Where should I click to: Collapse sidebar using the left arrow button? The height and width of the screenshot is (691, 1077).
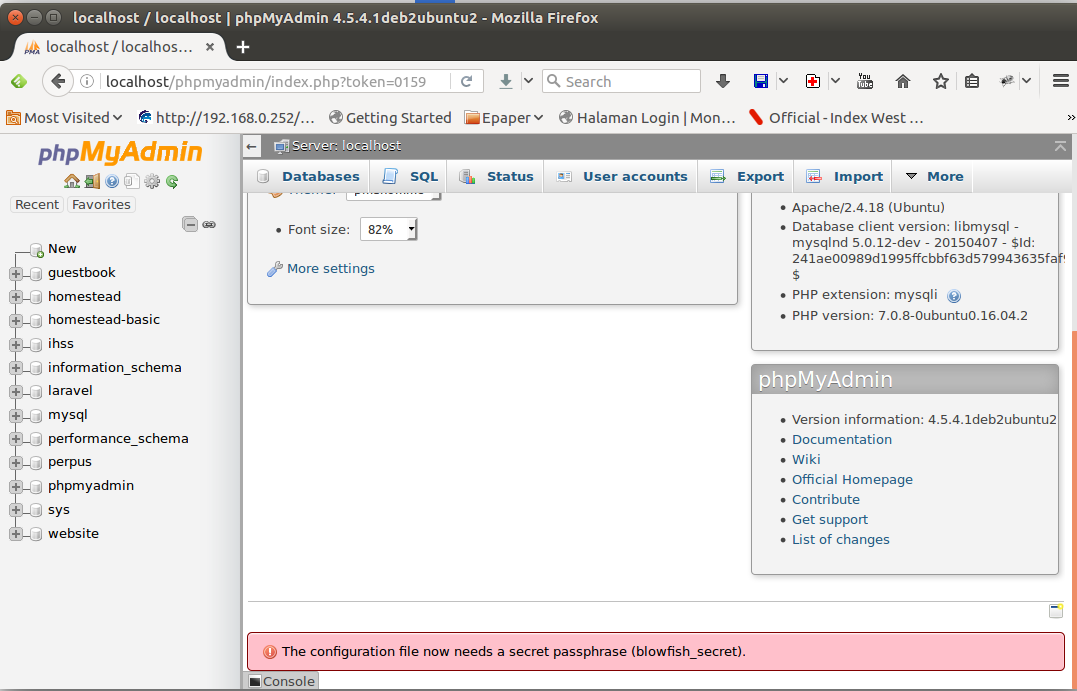pos(251,146)
